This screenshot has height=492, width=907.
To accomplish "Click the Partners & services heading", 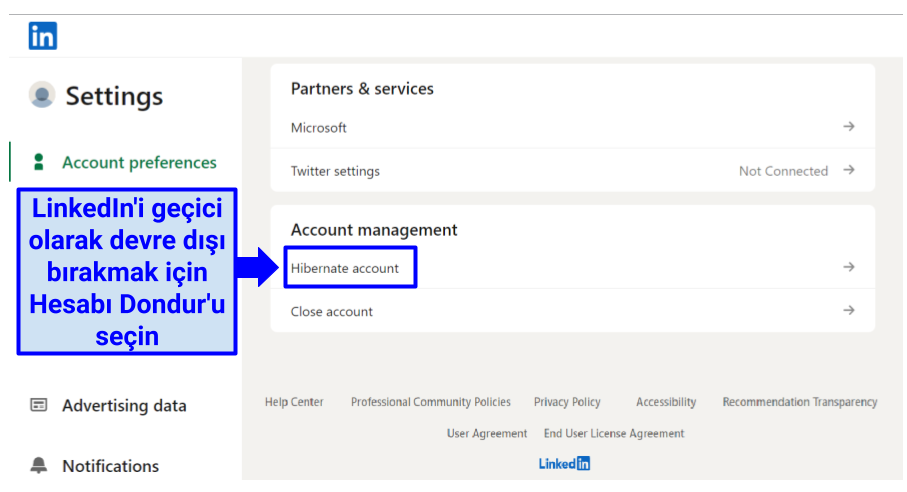I will [x=362, y=88].
